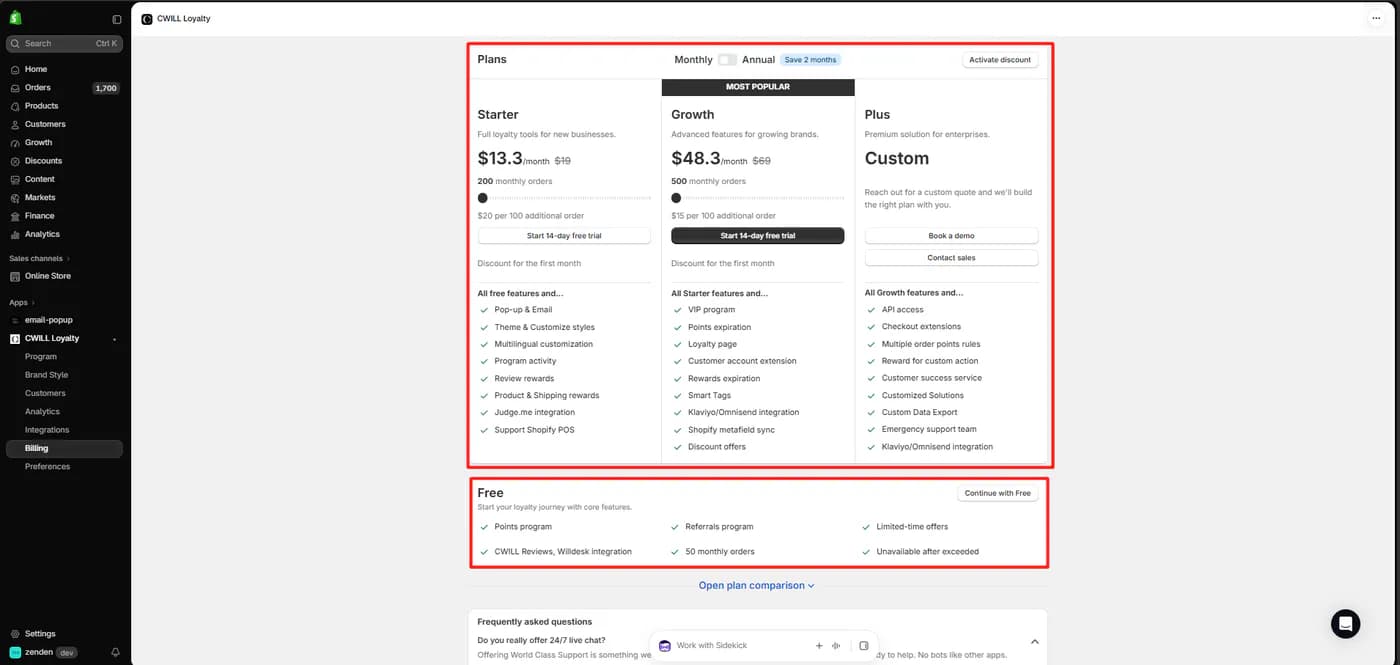
Task: Open Brand Style page
Action: pyautogui.click(x=47, y=375)
